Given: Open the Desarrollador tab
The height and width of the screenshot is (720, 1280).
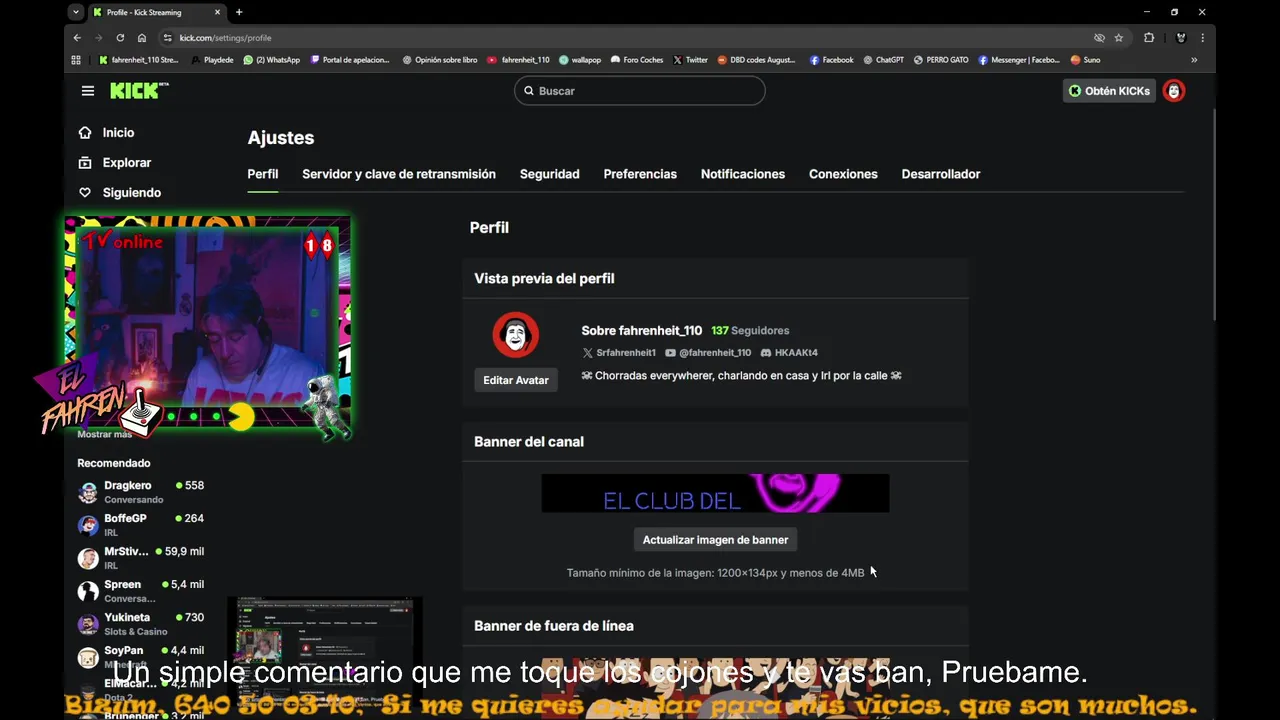Looking at the screenshot, I should click(941, 174).
